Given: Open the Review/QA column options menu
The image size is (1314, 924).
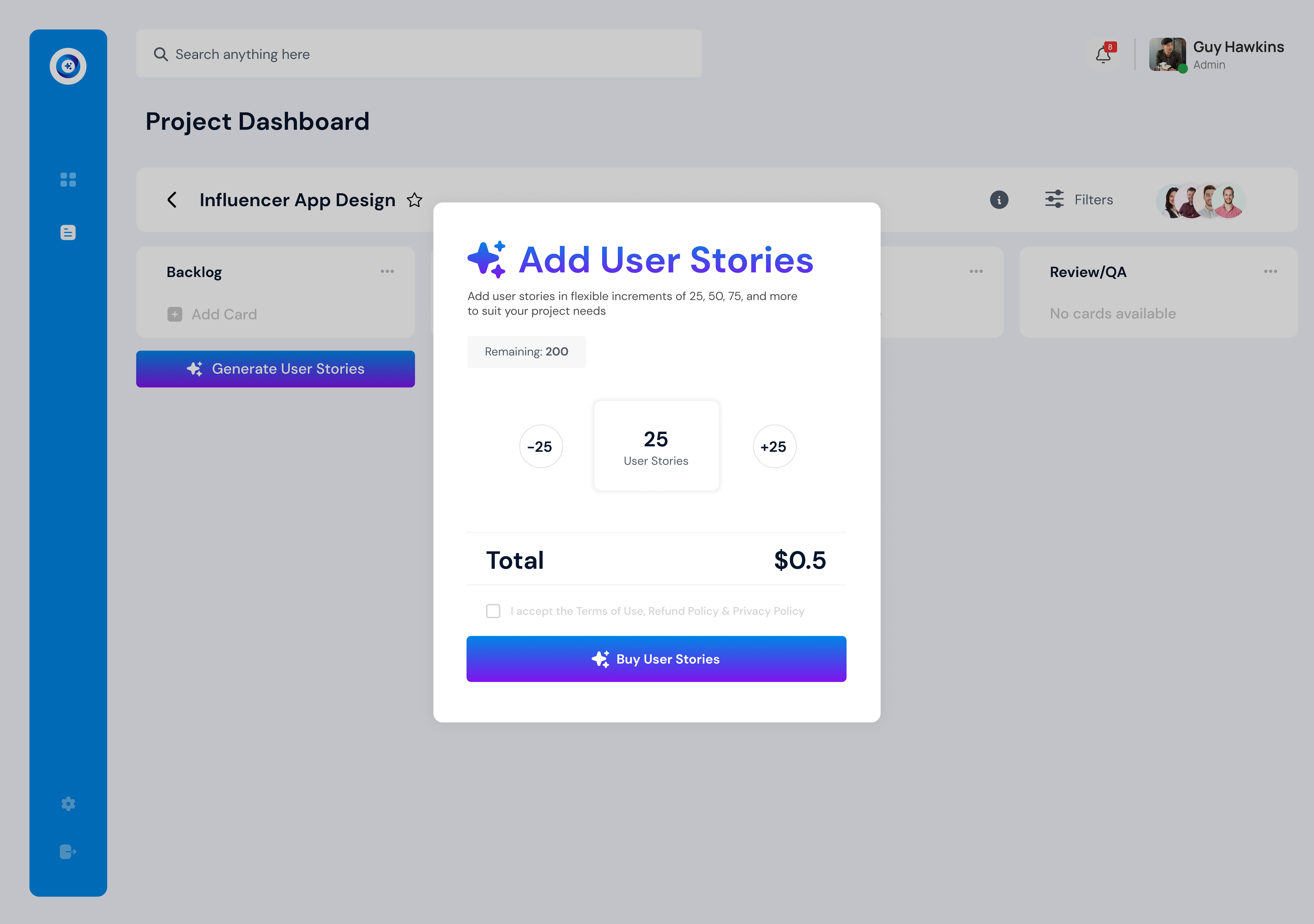Looking at the screenshot, I should pos(1271,271).
